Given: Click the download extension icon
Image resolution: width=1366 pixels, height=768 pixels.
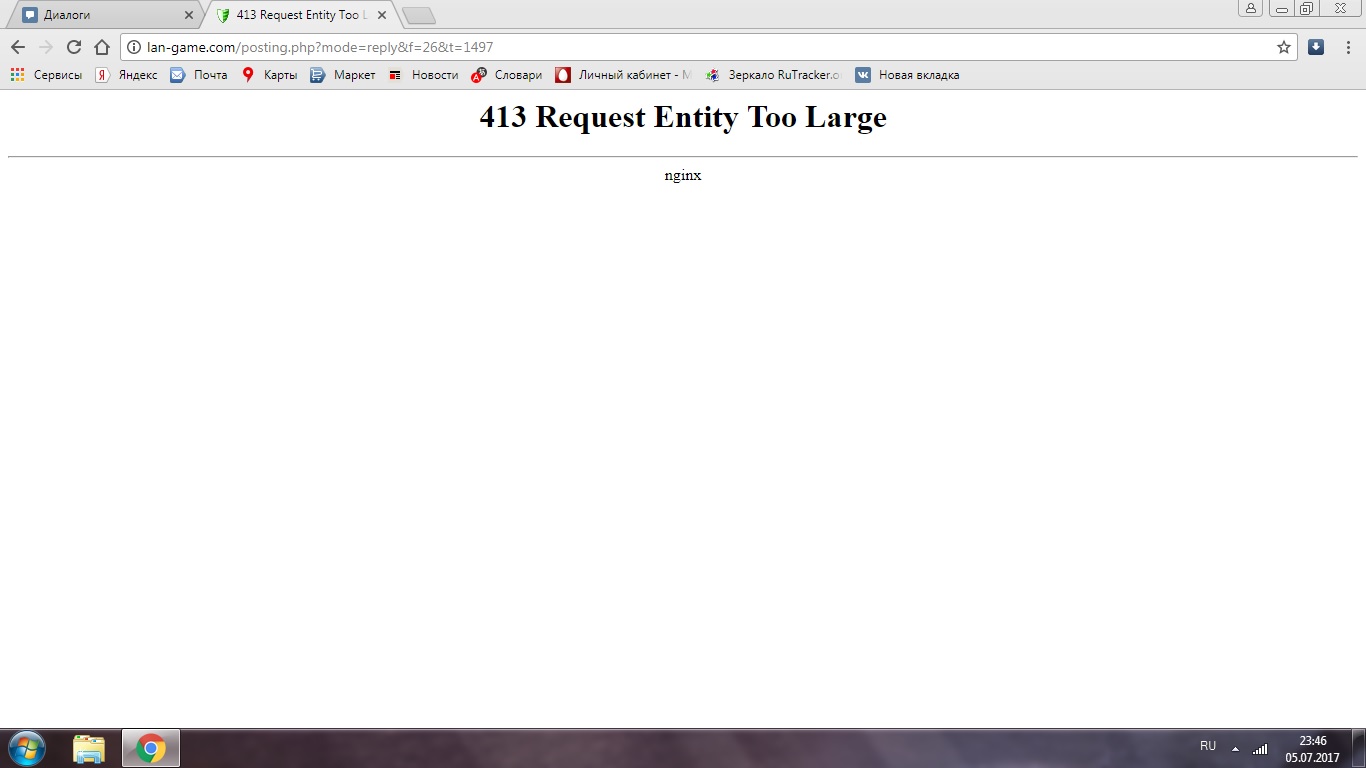Looking at the screenshot, I should click(x=1316, y=47).
